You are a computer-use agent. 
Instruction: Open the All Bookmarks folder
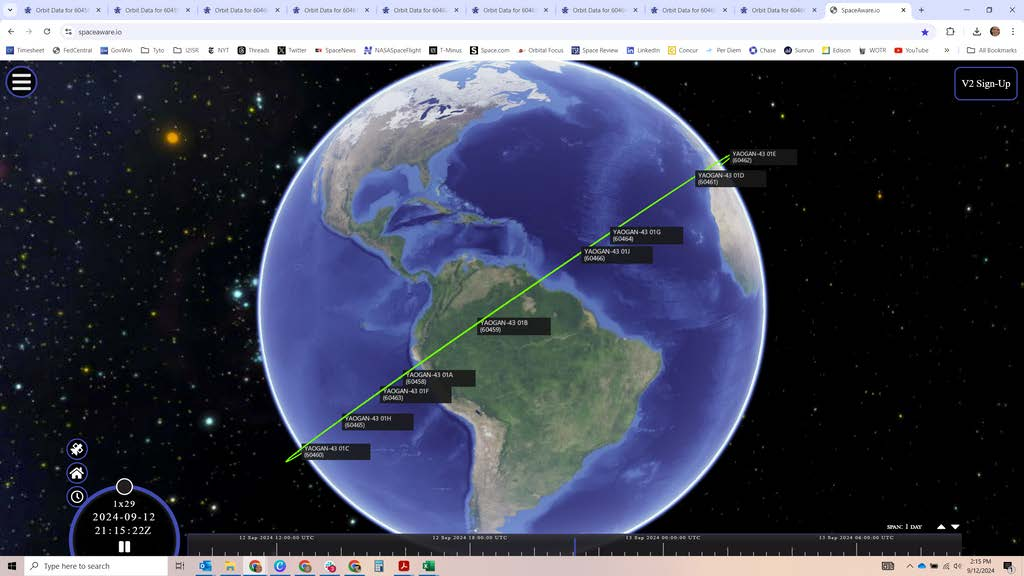tap(992, 50)
